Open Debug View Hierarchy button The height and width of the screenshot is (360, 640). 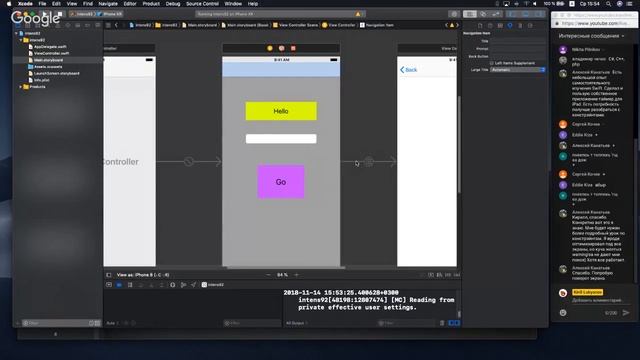(x=172, y=285)
